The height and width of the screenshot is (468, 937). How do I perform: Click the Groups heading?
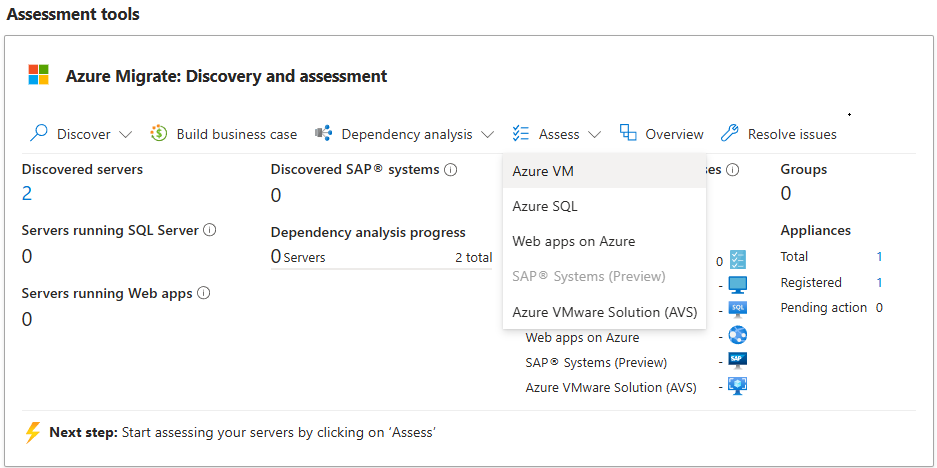(x=804, y=170)
